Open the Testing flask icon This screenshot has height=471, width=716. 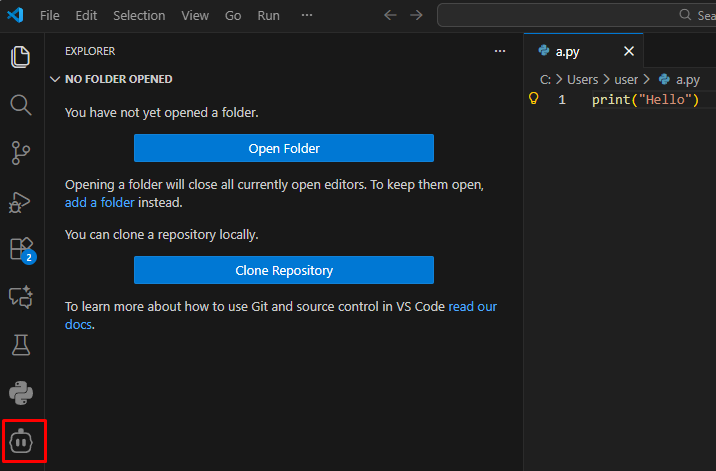(x=21, y=345)
